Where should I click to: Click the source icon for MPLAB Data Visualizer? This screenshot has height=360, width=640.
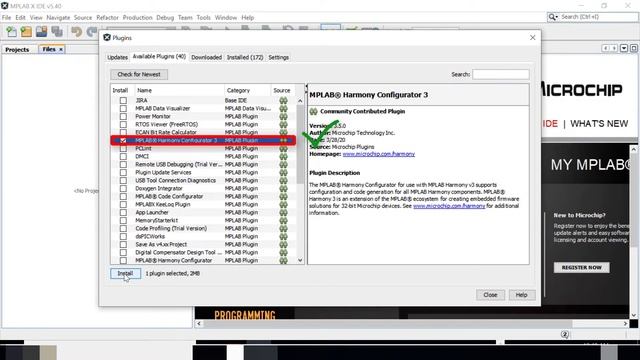(283, 109)
